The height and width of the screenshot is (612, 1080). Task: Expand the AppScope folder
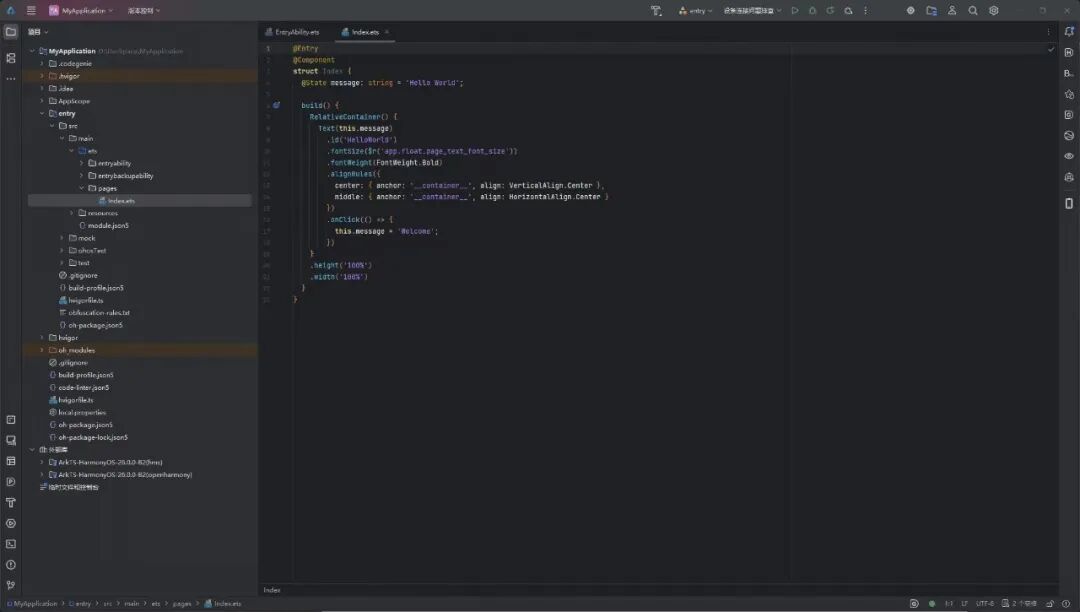(42, 101)
